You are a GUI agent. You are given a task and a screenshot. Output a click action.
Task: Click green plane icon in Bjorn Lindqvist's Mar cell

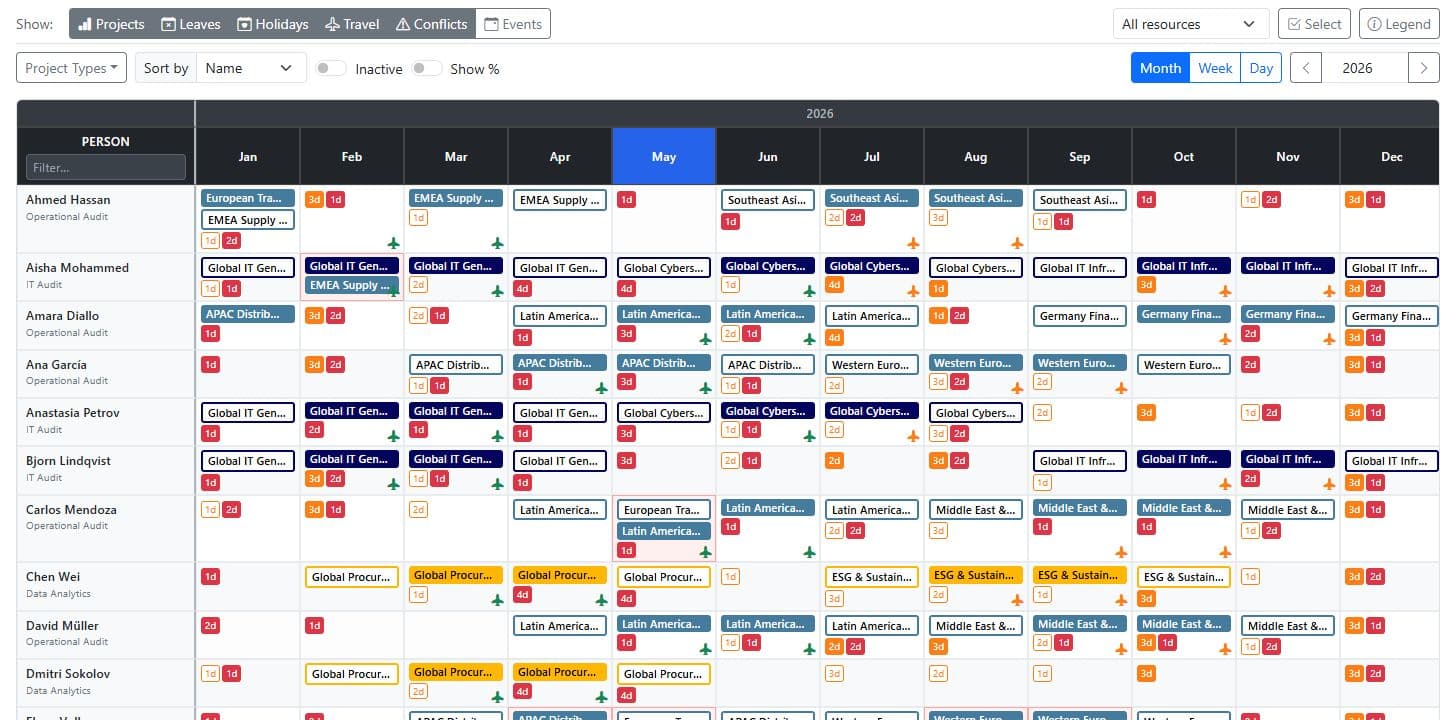[x=497, y=484]
